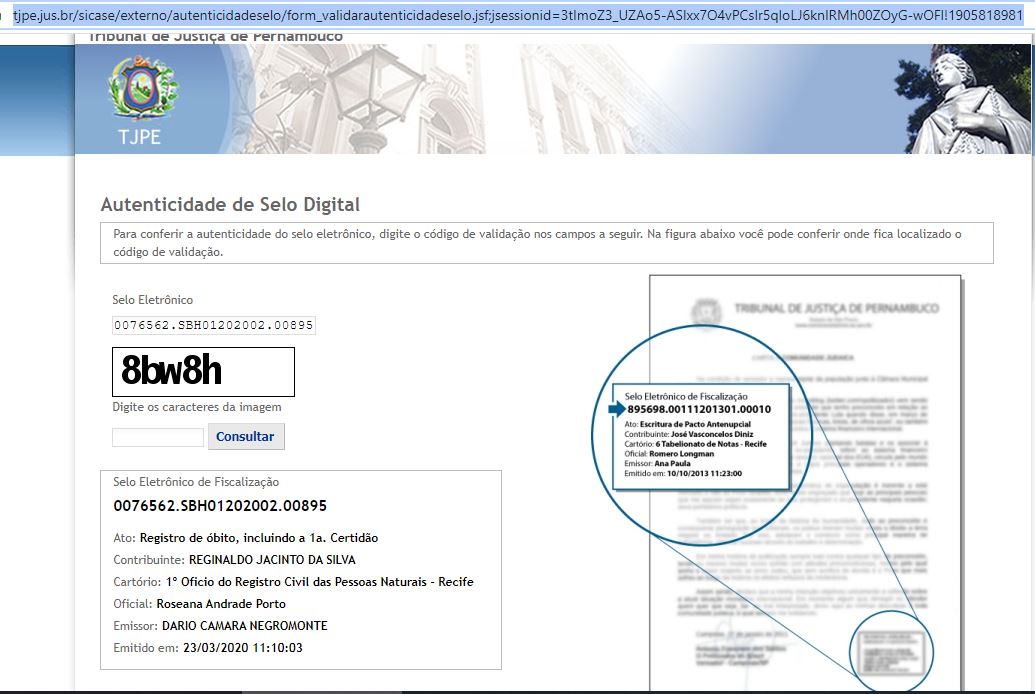This screenshot has height=694, width=1035.
Task: Click the Consultar button
Action: click(x=246, y=436)
